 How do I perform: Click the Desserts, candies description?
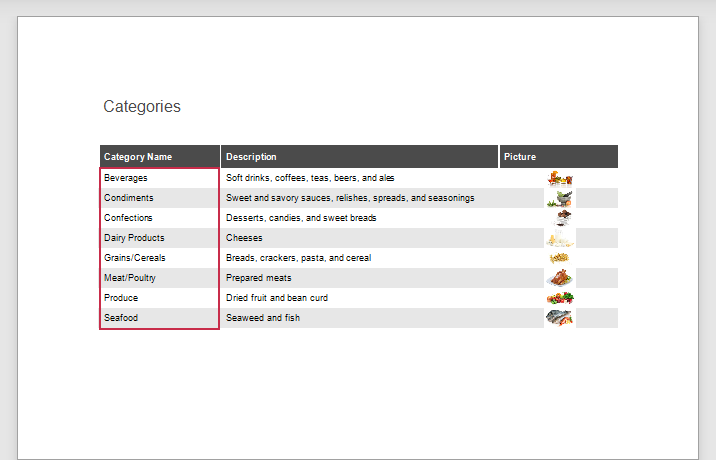[x=301, y=218]
